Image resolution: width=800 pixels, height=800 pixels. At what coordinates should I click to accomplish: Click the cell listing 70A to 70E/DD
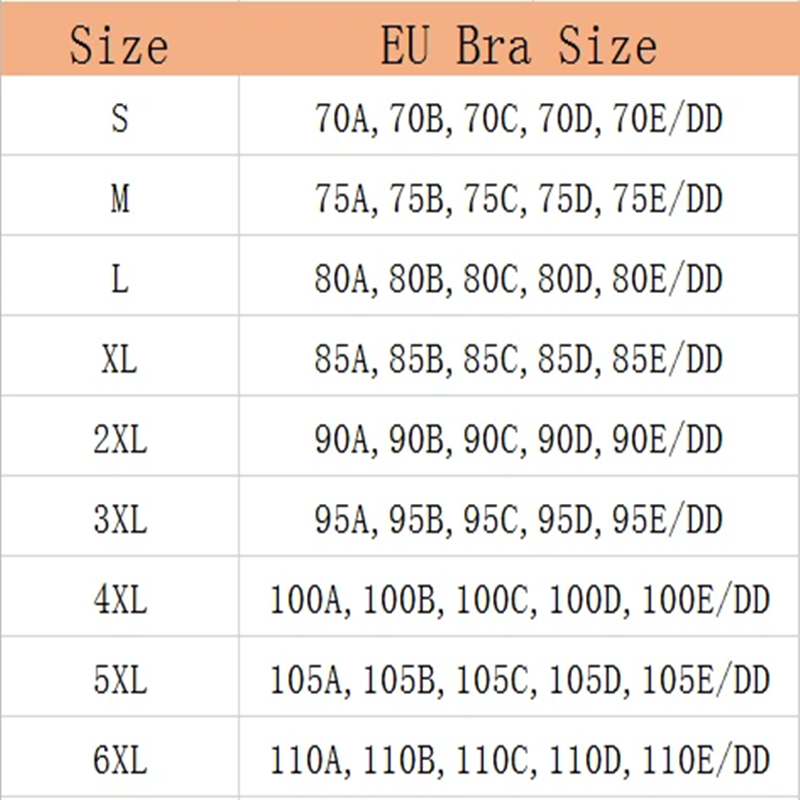[518, 120]
